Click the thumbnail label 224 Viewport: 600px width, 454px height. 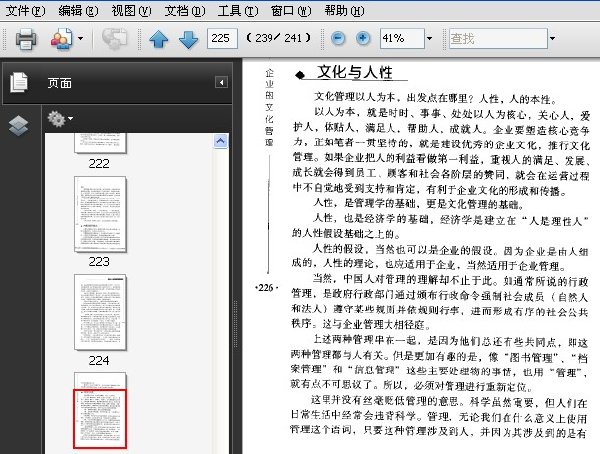(99, 360)
